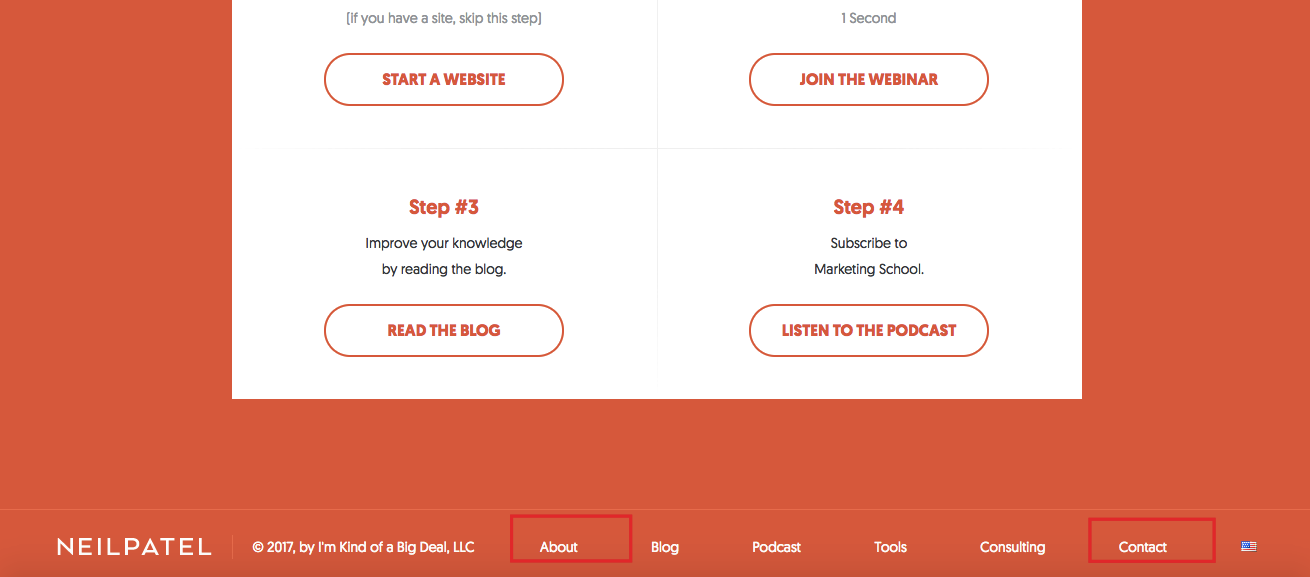Click the NEILPATEL logo in footer
Screen dimensions: 1310x577
click(134, 547)
